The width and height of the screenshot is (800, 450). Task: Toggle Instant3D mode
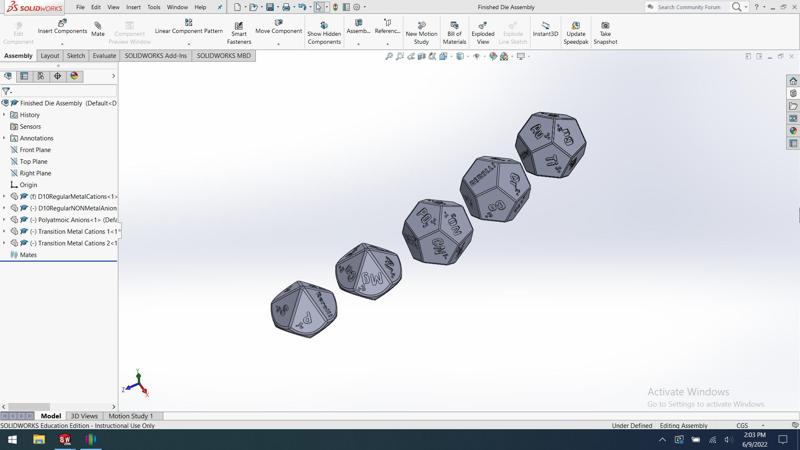coord(545,29)
